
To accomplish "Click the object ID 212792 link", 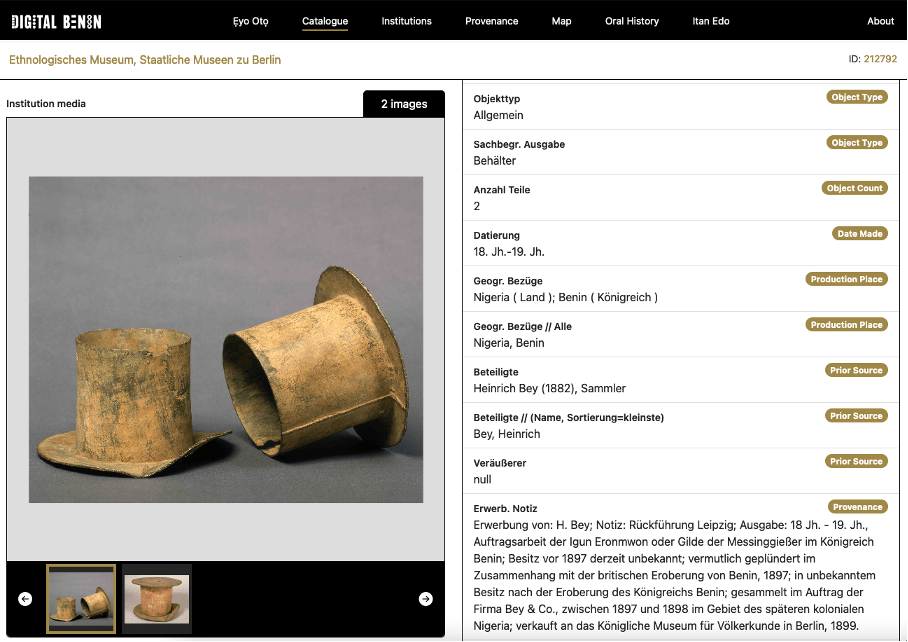I will click(880, 59).
